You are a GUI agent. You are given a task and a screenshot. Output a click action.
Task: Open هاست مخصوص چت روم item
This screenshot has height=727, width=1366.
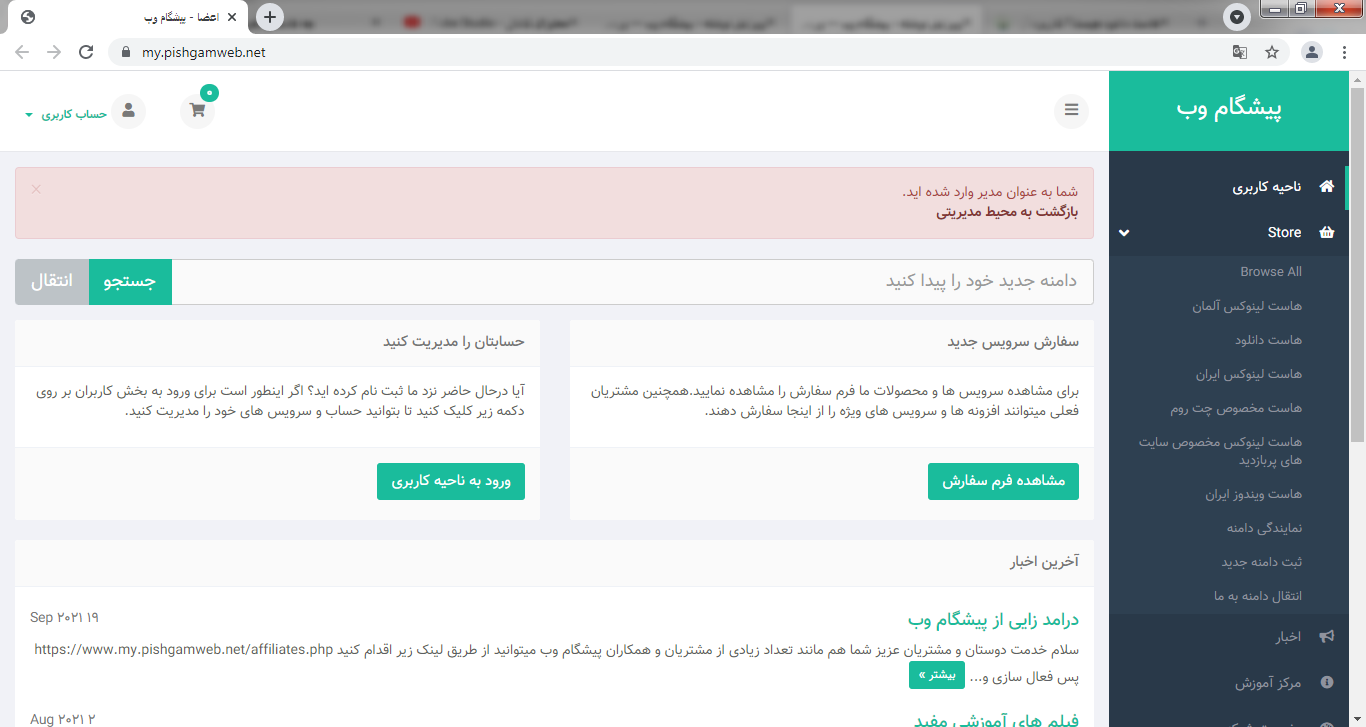point(1237,408)
